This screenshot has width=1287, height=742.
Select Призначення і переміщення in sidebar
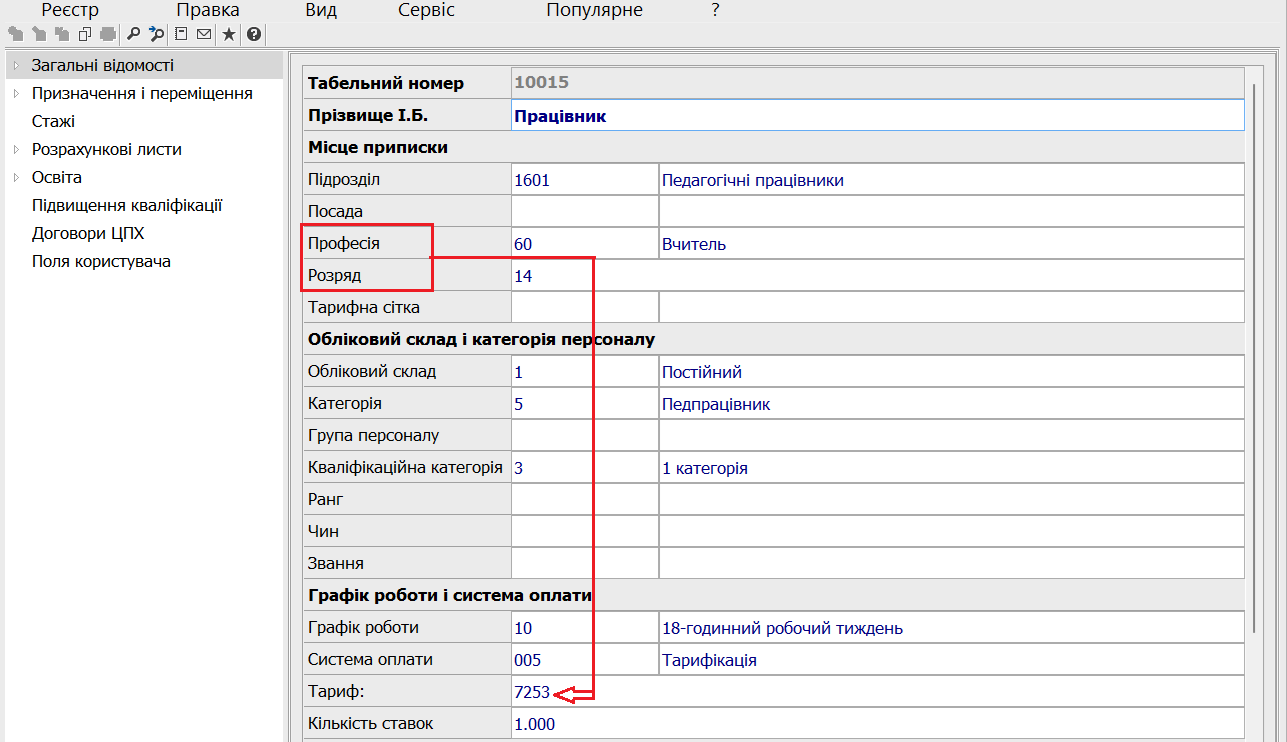tap(142, 94)
